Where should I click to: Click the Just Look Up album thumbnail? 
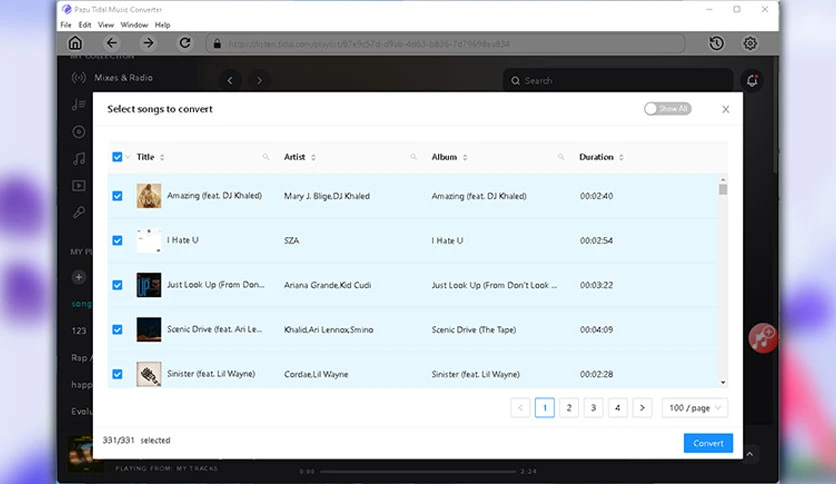(x=149, y=285)
